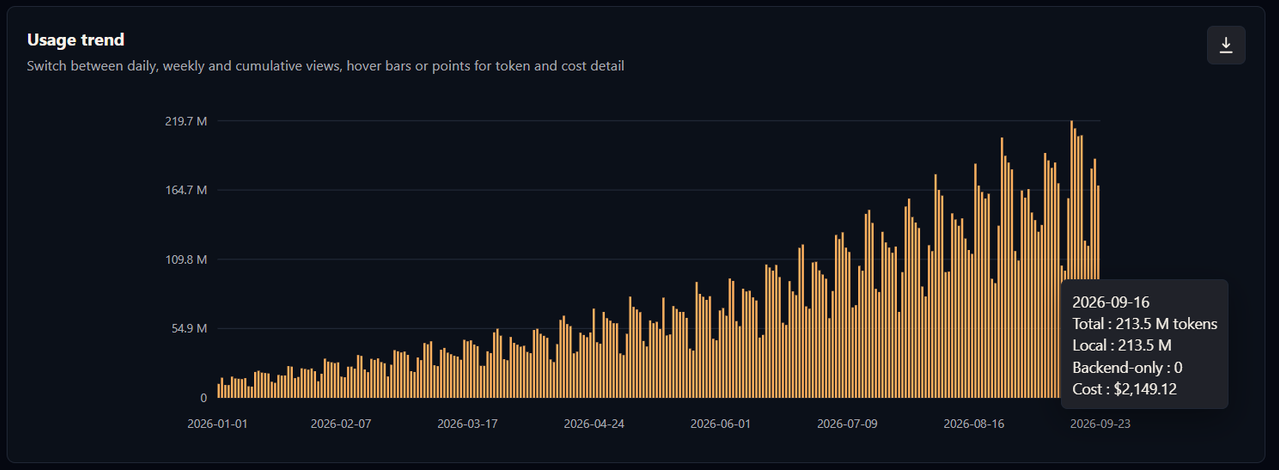This screenshot has width=1279, height=470.
Task: Click the 109.8 M y-axis label
Action: click(186, 259)
